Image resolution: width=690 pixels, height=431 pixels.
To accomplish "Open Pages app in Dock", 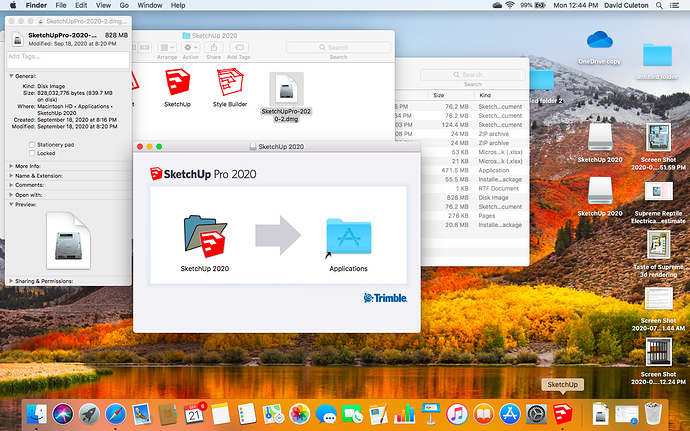I will click(378, 414).
